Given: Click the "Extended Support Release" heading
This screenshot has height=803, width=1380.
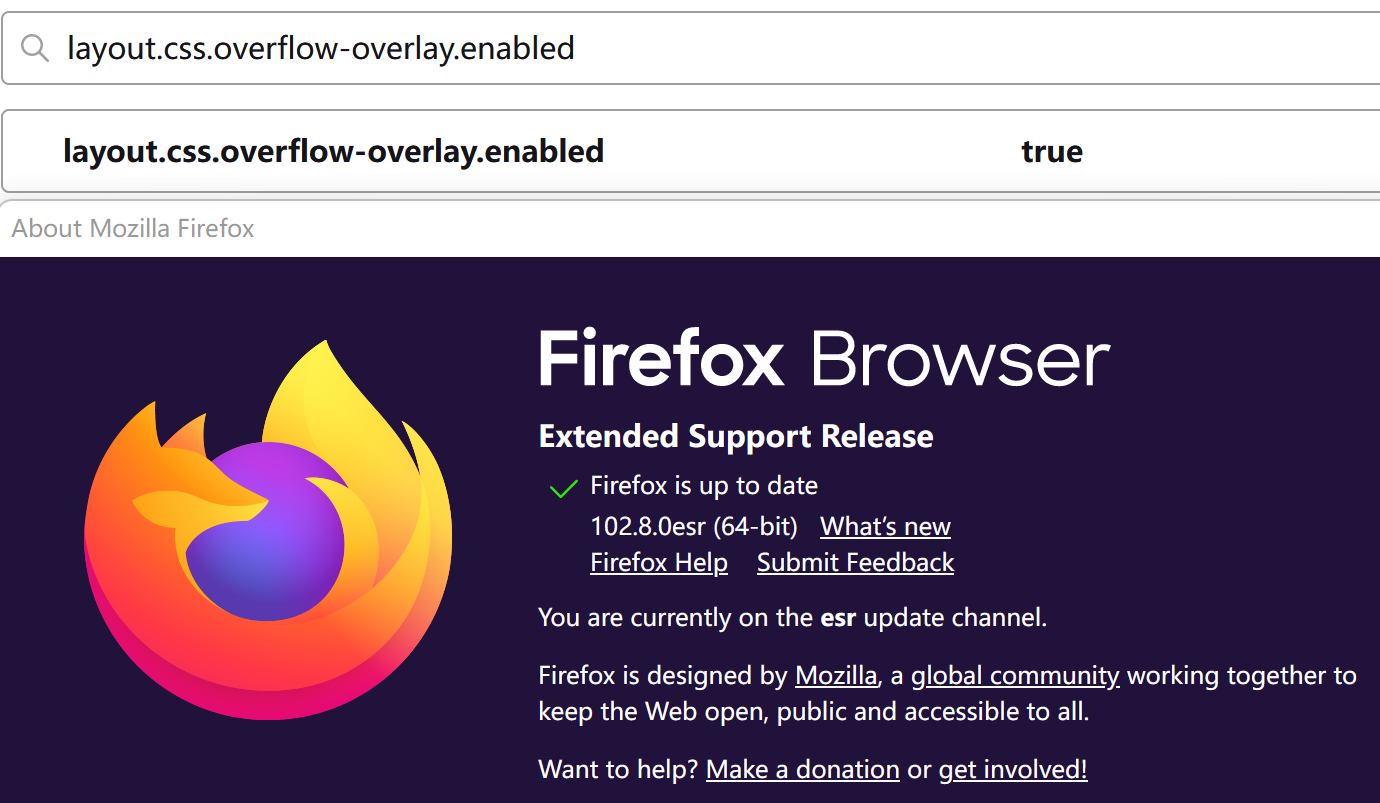Looking at the screenshot, I should point(736,436).
